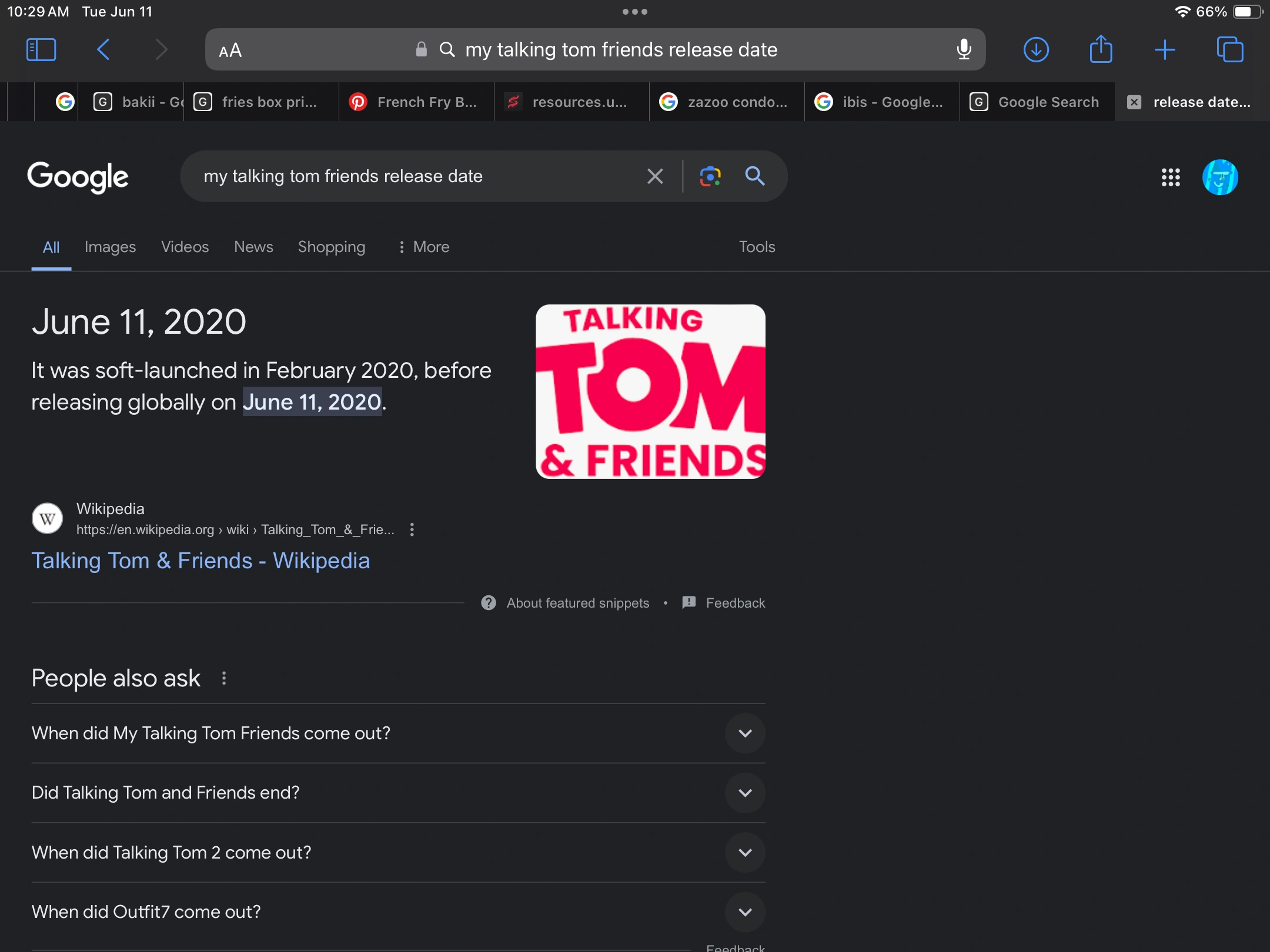Switch to the Images results tab
The image size is (1270, 952).
(110, 247)
